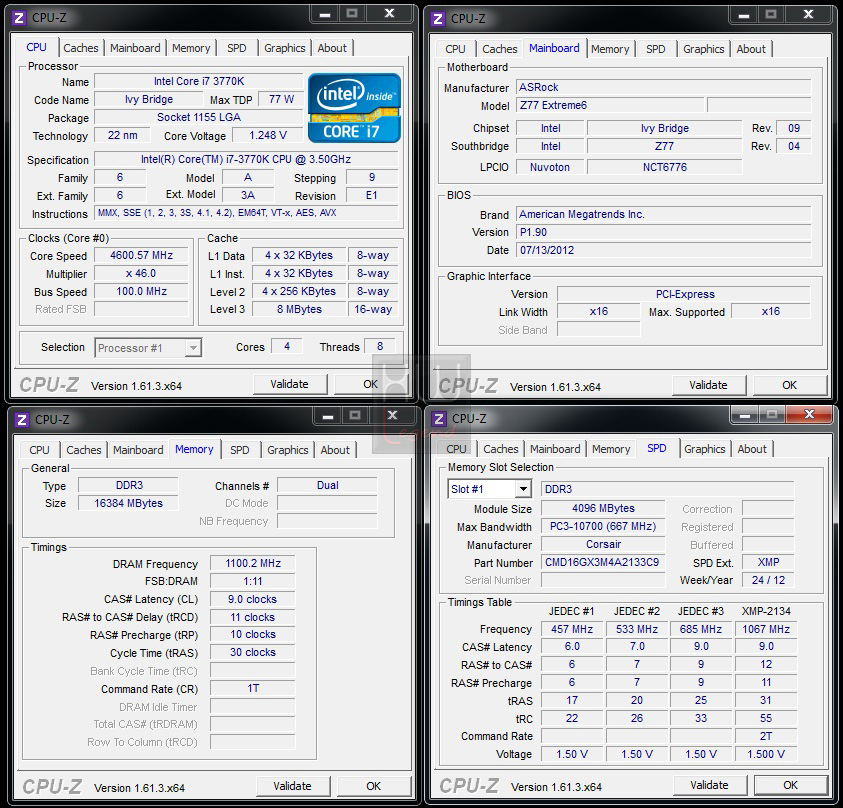Click the Command Rate 1T value
843x808 pixels.
point(253,689)
